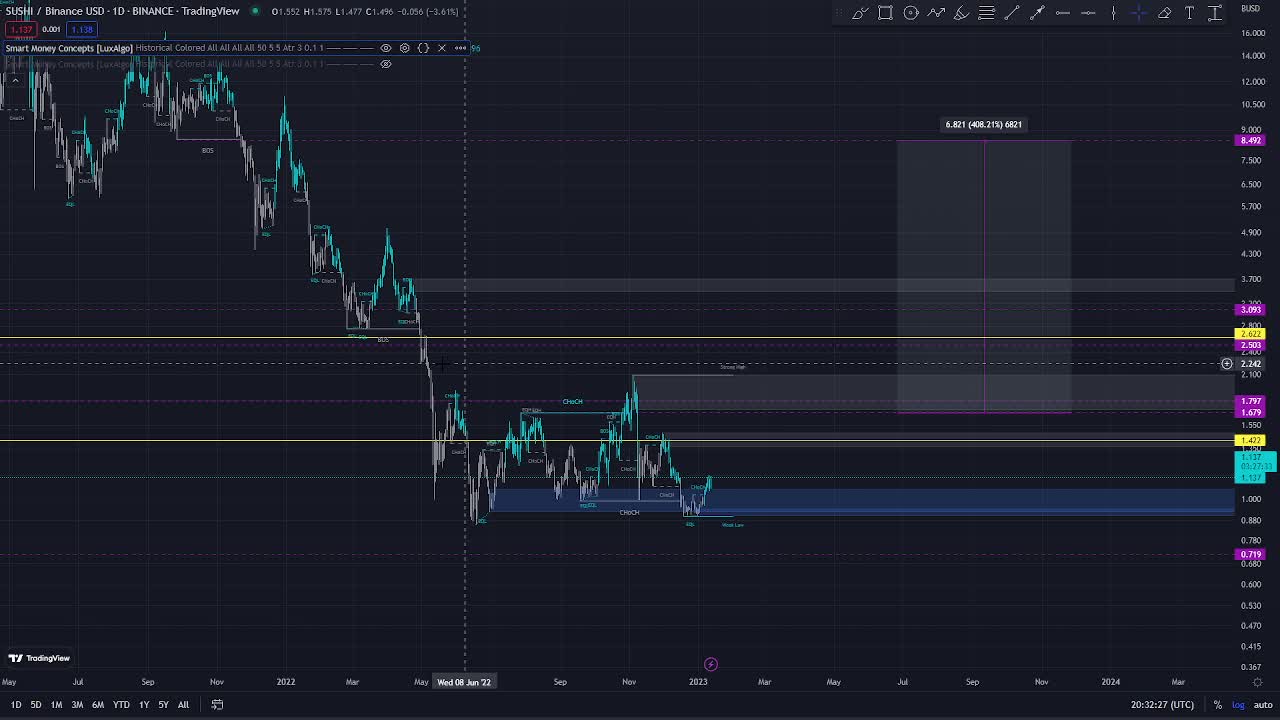Select the Circle drawing tool

911,13
